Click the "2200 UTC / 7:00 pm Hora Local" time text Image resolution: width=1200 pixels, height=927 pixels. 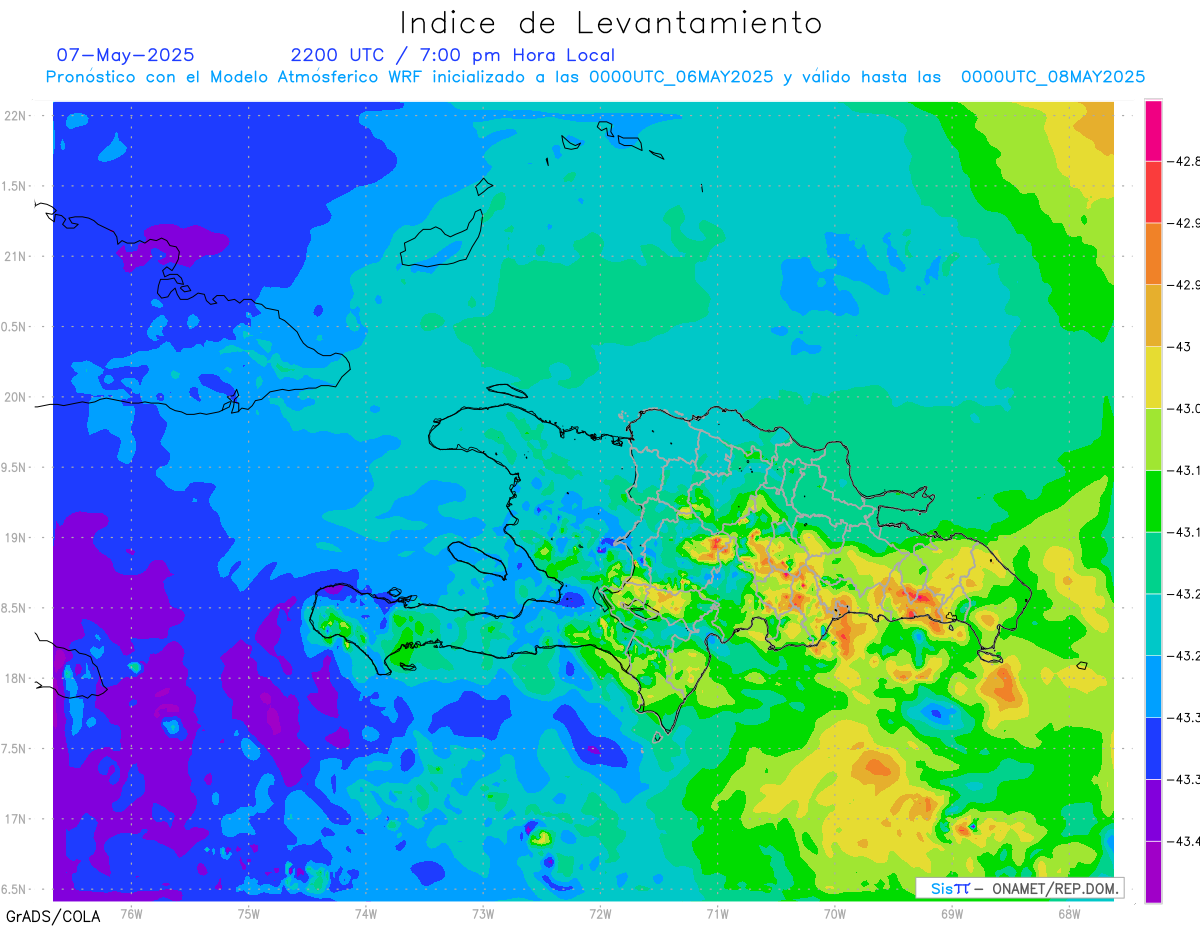[453, 55]
